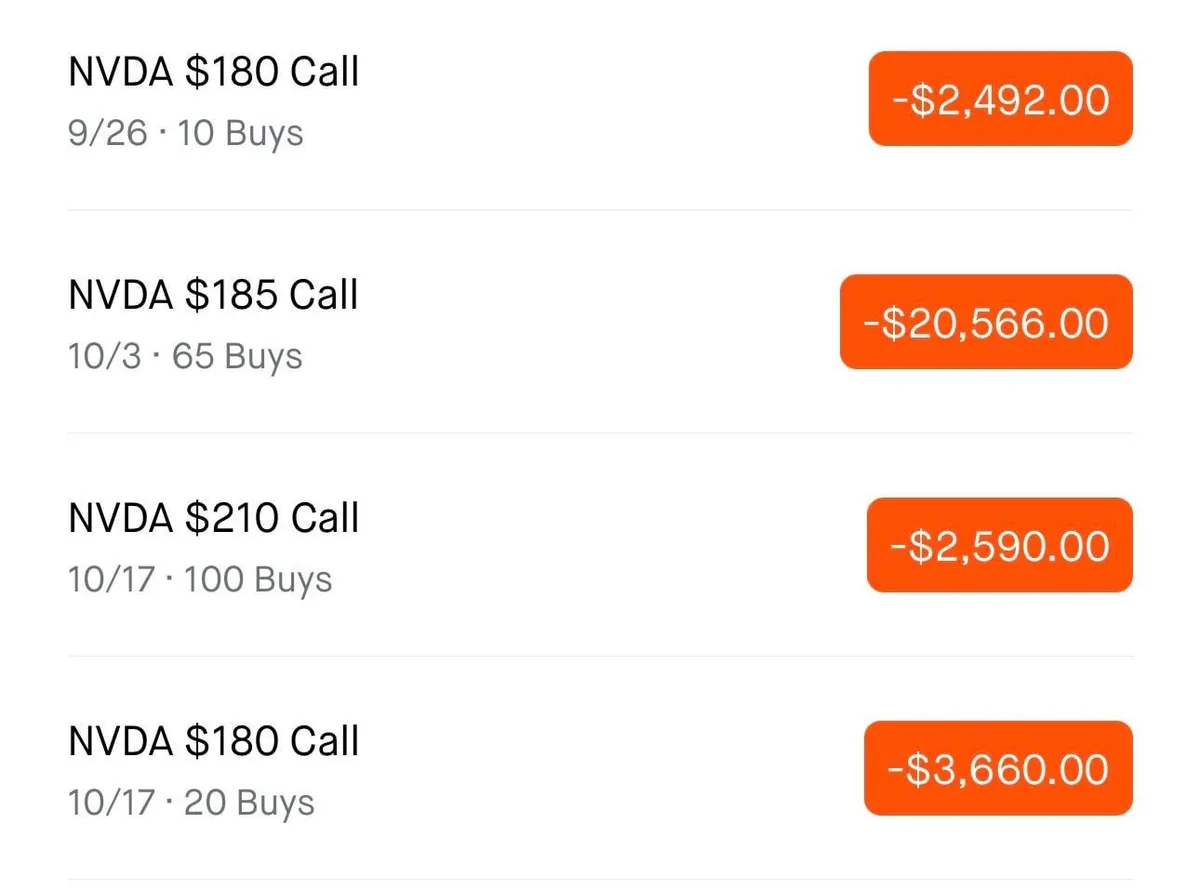
Task: Tap the 10/17 · 20 Buys detail line
Action: click(190, 802)
